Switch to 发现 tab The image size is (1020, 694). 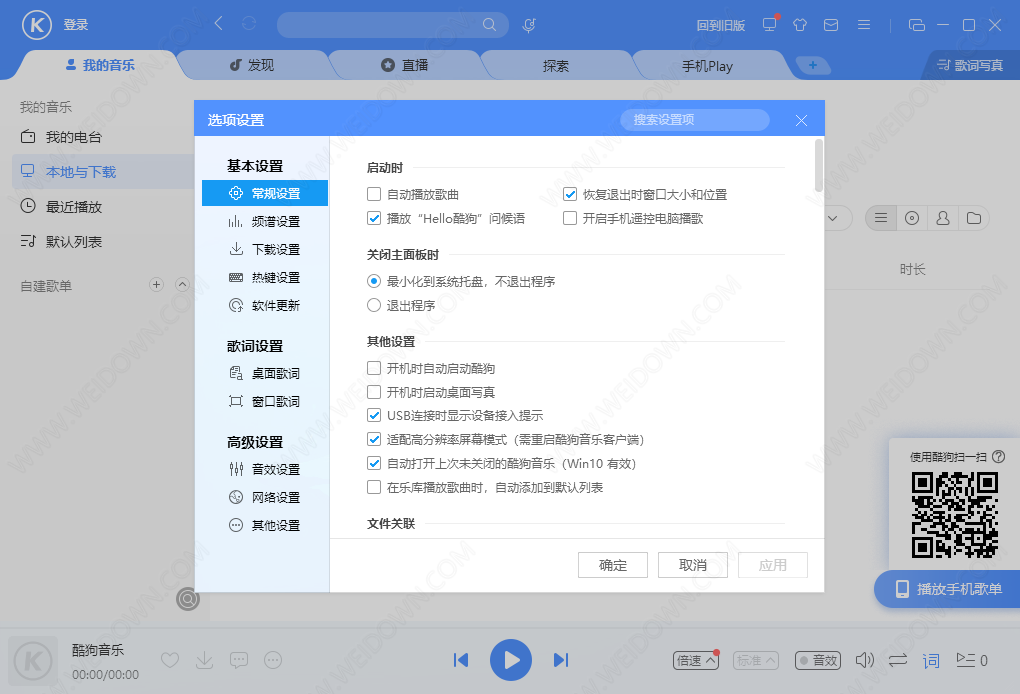(252, 65)
